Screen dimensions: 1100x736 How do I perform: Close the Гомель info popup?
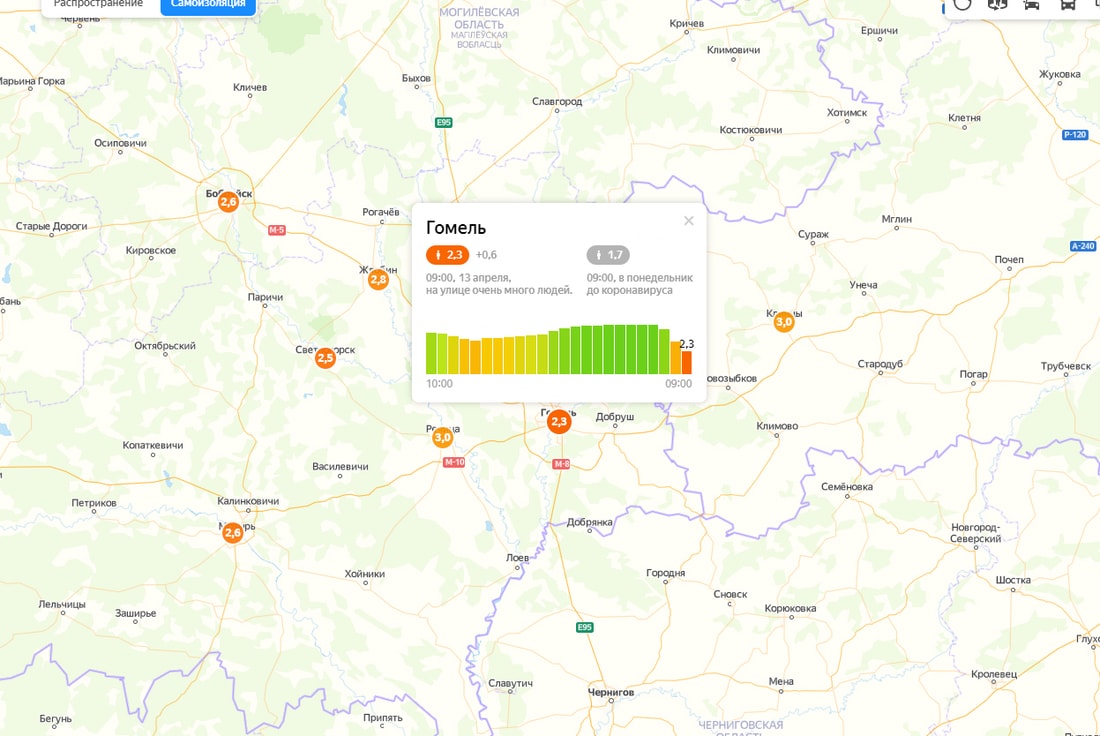pyautogui.click(x=688, y=221)
